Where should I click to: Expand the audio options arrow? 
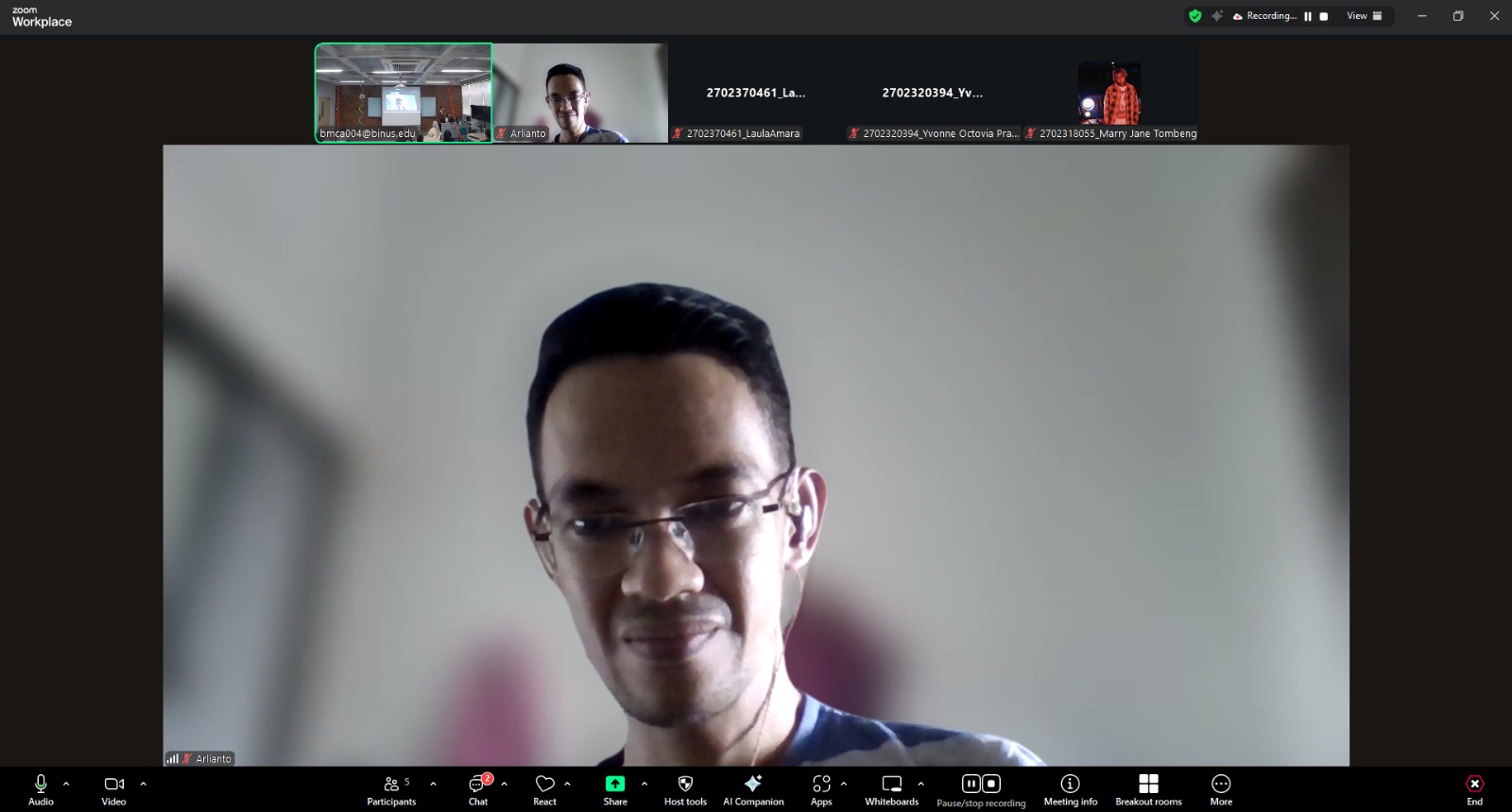click(66, 784)
